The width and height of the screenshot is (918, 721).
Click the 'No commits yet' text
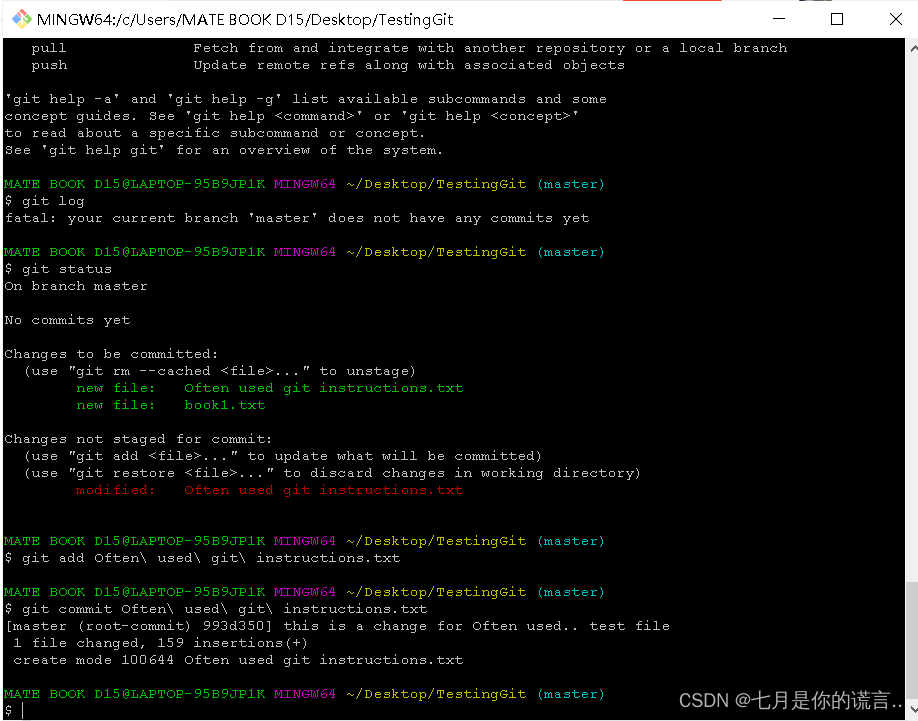coord(64,319)
